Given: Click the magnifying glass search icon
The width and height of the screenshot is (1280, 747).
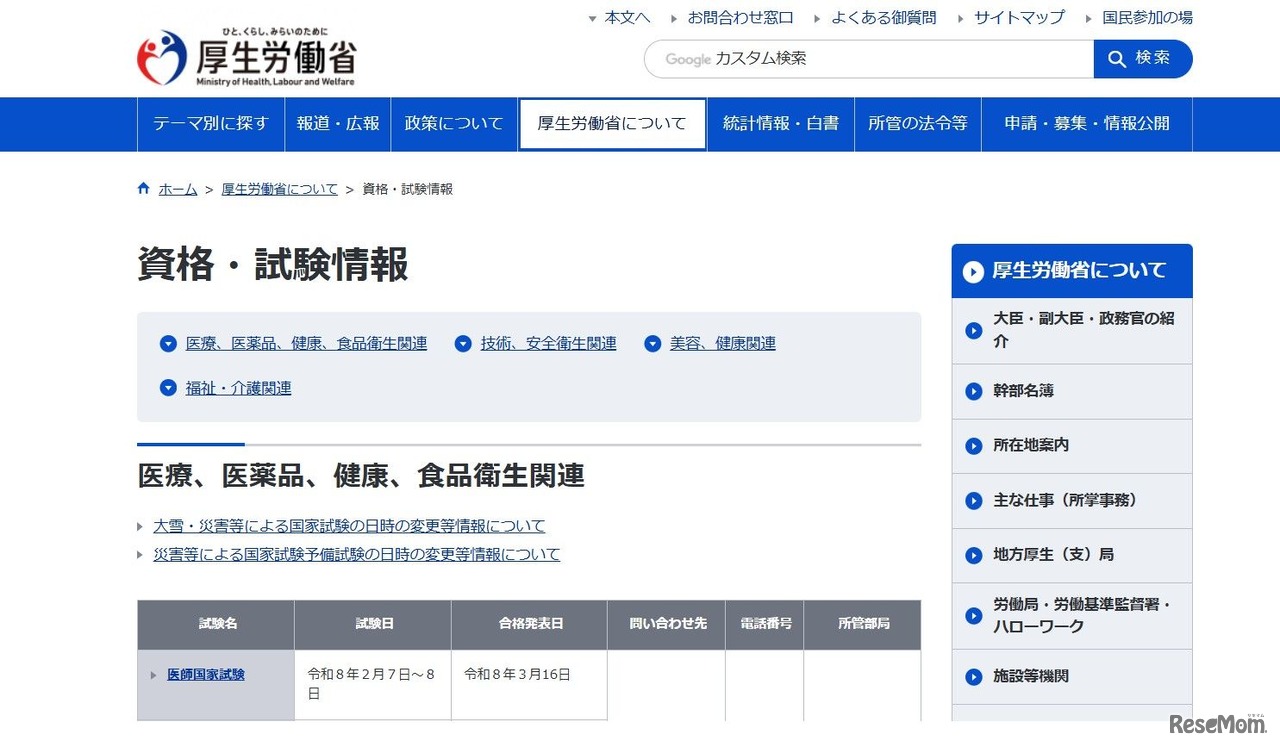Looking at the screenshot, I should (1117, 58).
